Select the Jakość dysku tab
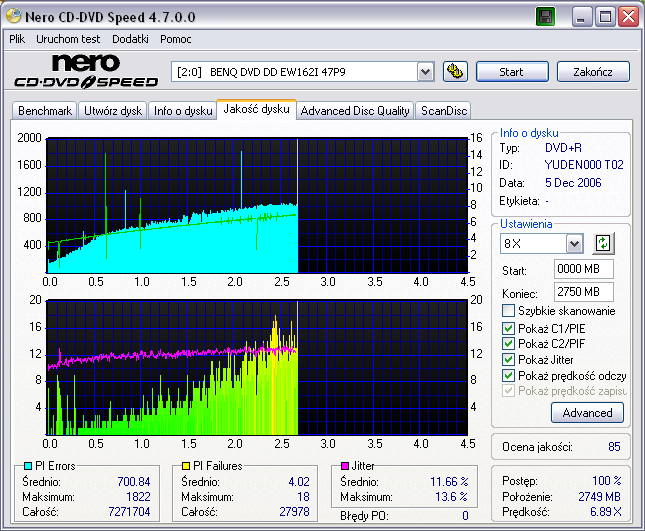Image resolution: width=645 pixels, height=531 pixels. (x=256, y=109)
